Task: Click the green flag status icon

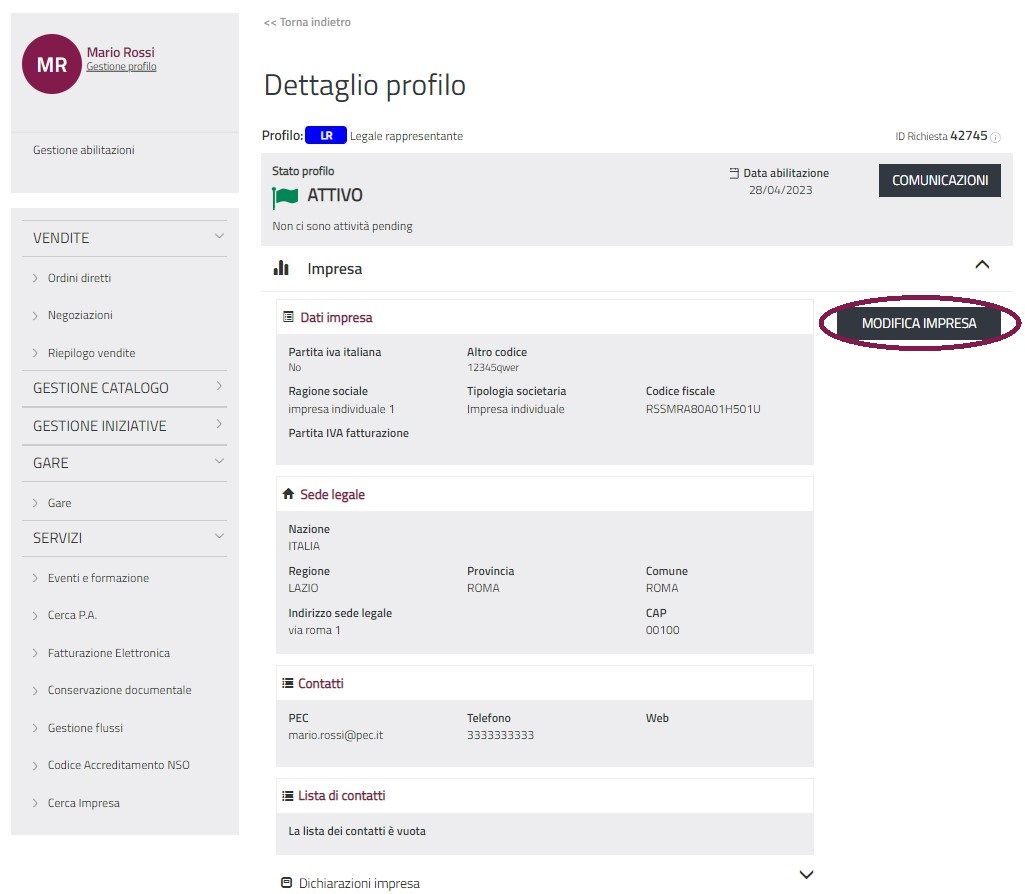Action: click(285, 196)
